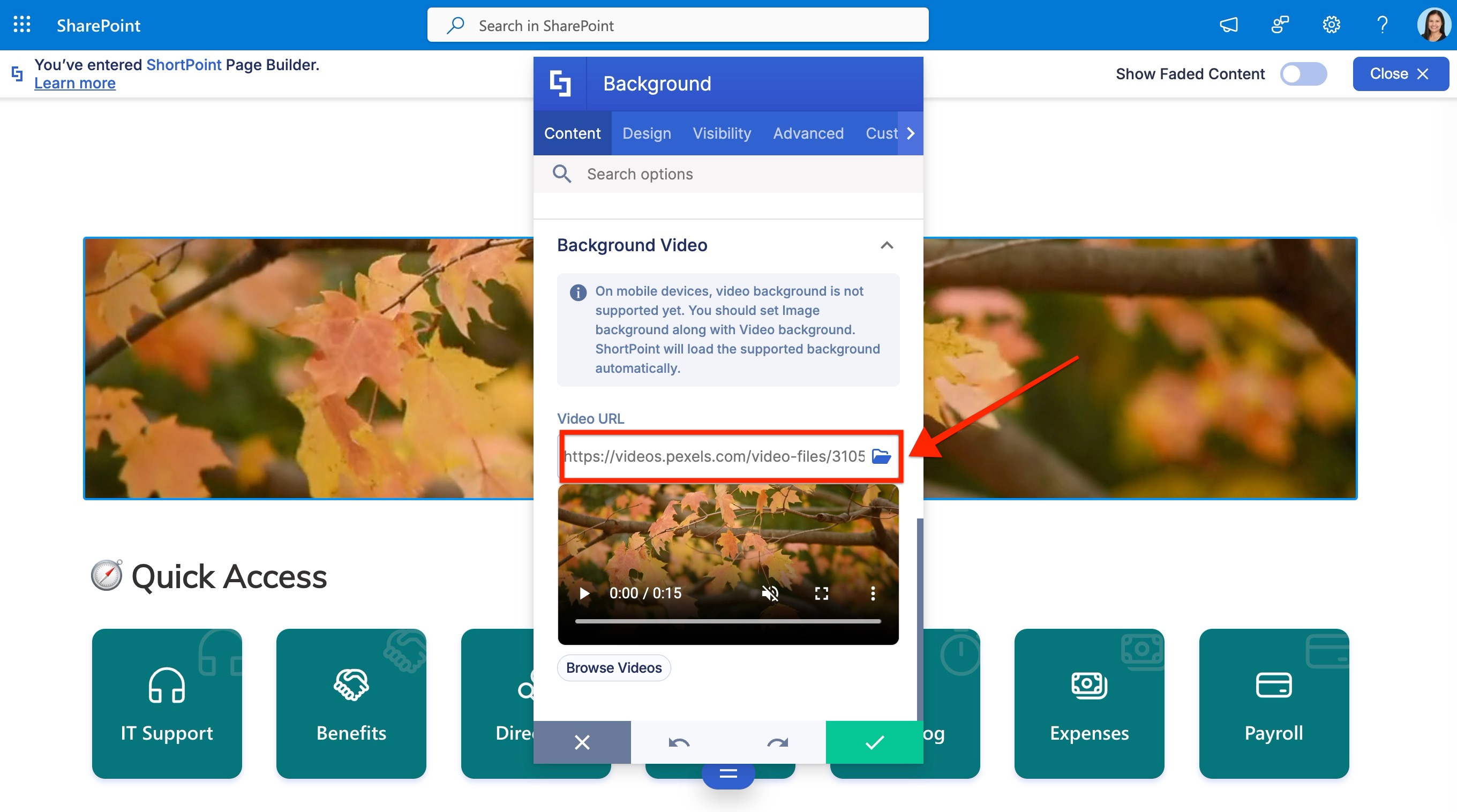
Task: Unmute the video preview
Action: pyautogui.click(x=770, y=593)
